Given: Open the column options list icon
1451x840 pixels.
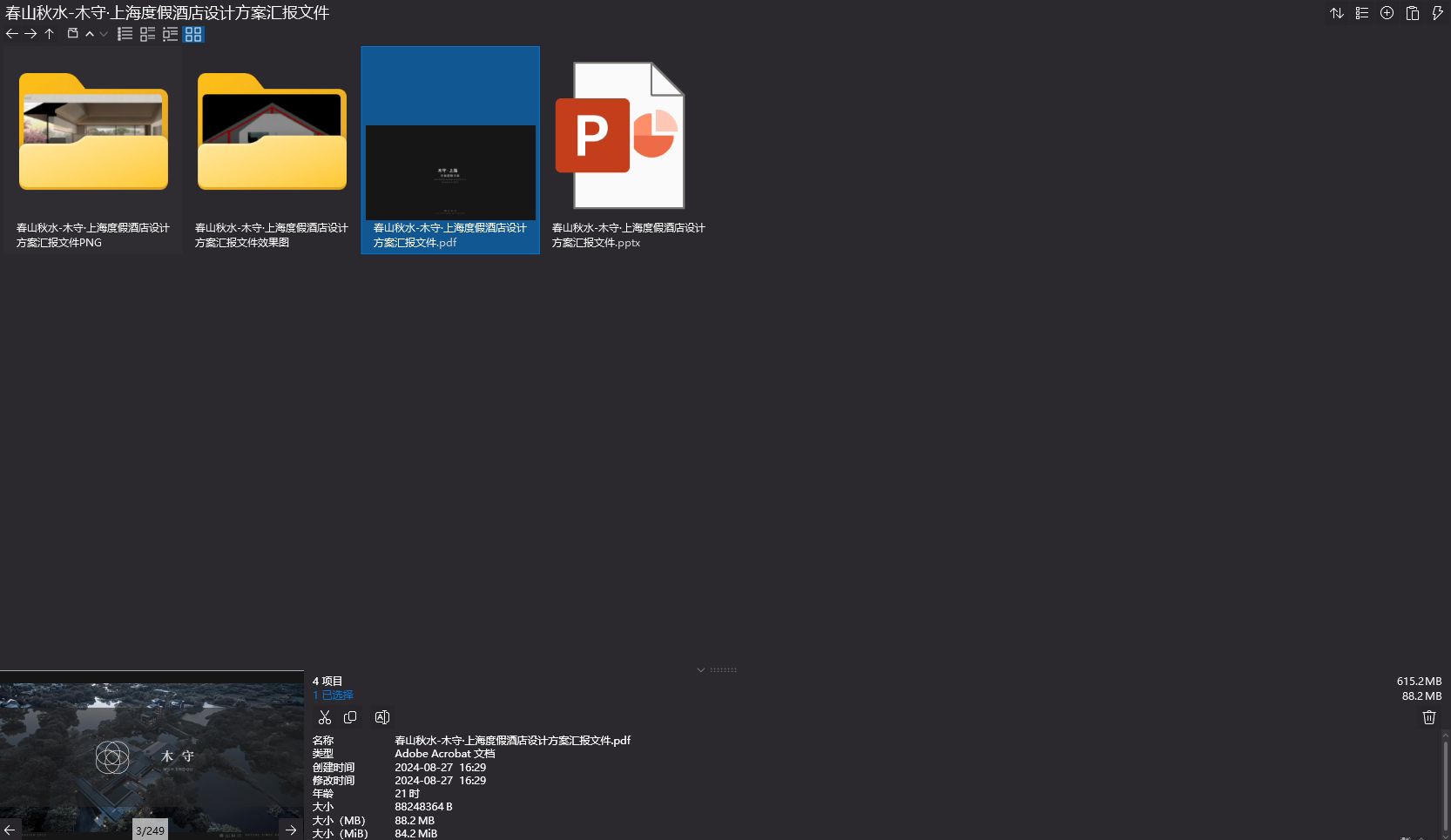Looking at the screenshot, I should pos(1362,13).
